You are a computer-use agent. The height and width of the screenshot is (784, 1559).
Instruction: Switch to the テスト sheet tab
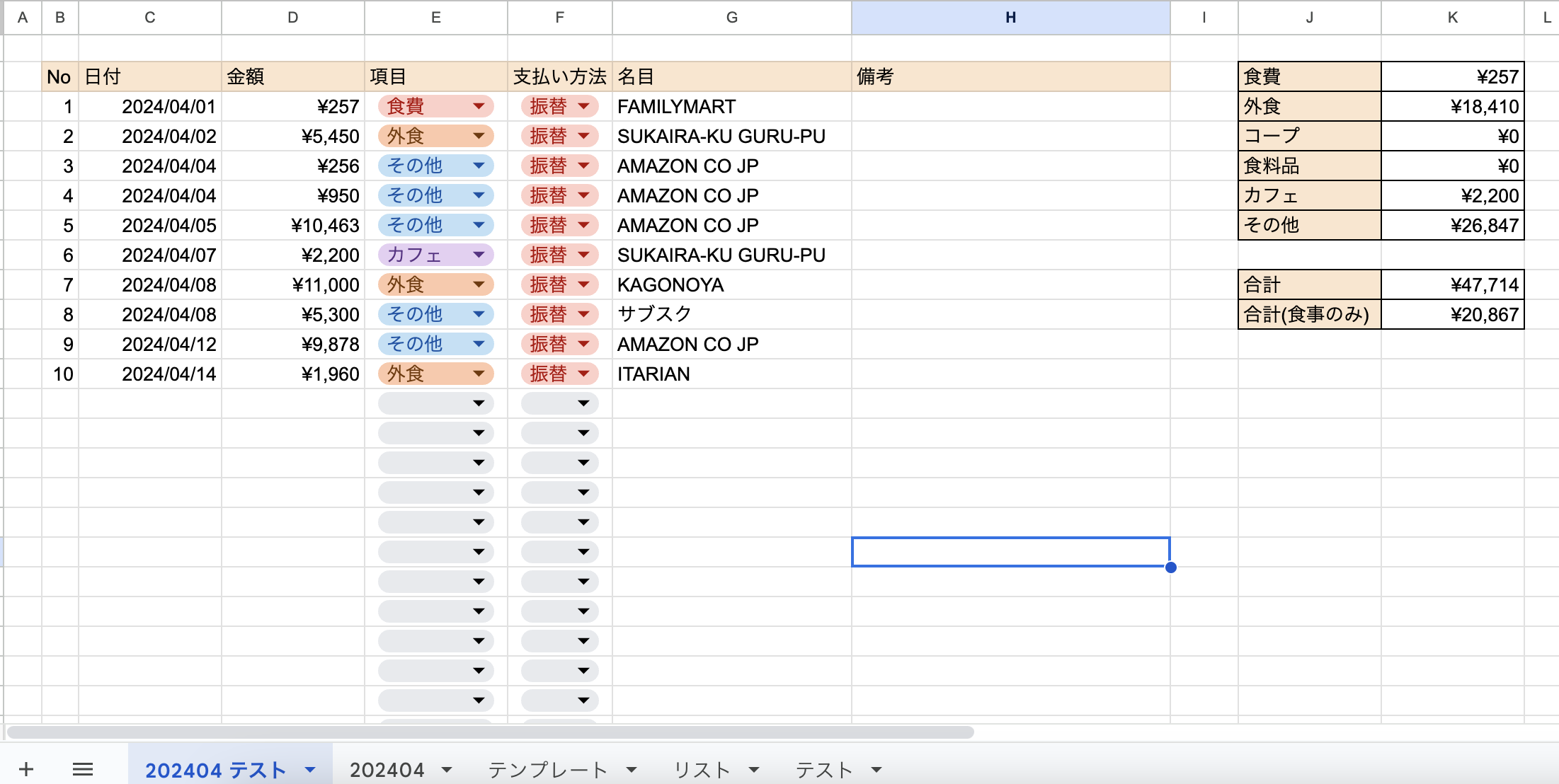pos(823,770)
